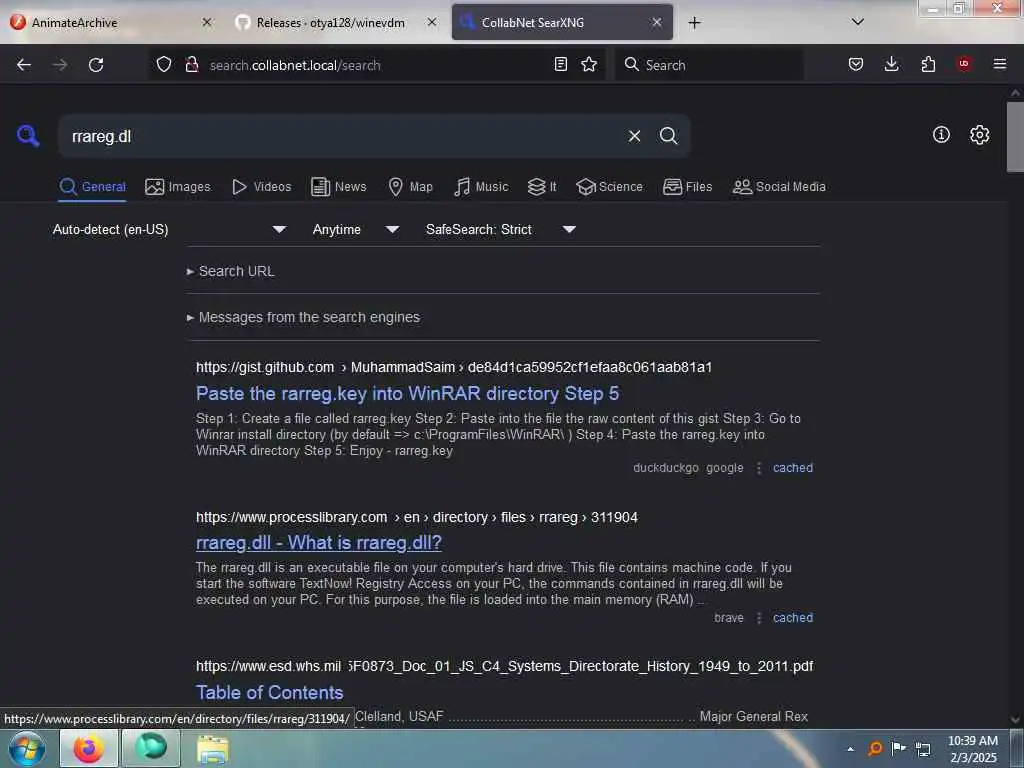Open the Auto-detect (en-US) language dropdown

(x=169, y=229)
